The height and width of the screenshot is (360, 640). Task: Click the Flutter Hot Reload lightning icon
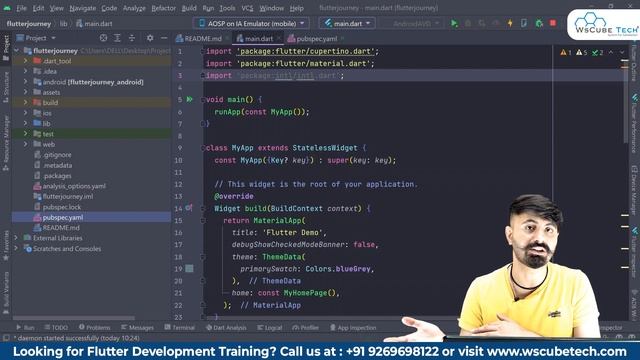pos(510,23)
